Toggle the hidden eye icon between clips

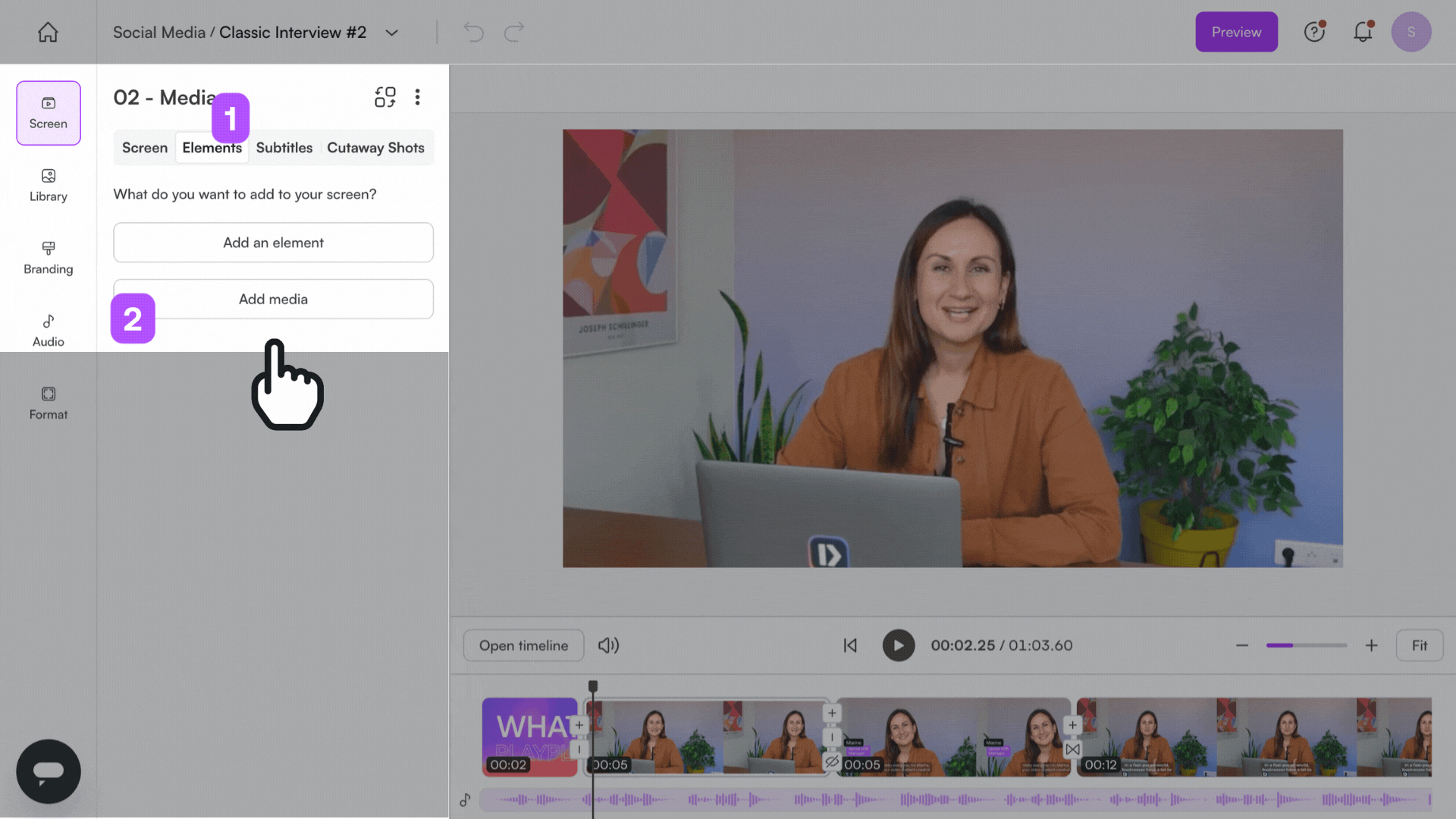(832, 761)
